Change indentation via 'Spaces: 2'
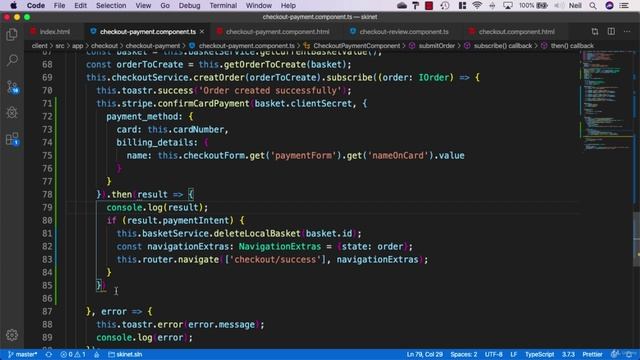Viewport: 640px width, 360px height. [464, 354]
